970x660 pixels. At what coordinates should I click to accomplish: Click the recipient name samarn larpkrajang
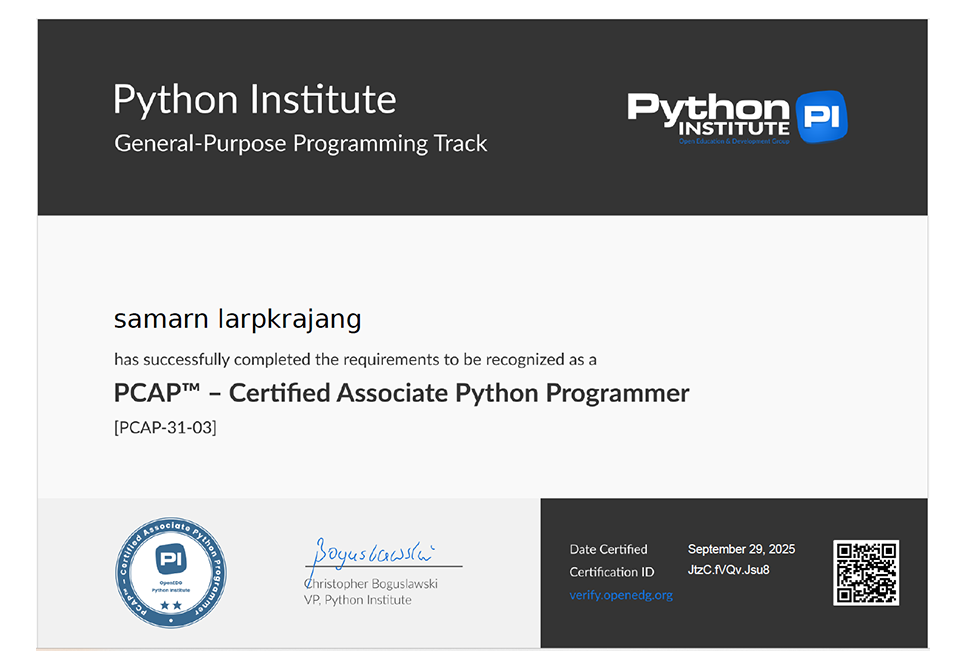click(237, 319)
